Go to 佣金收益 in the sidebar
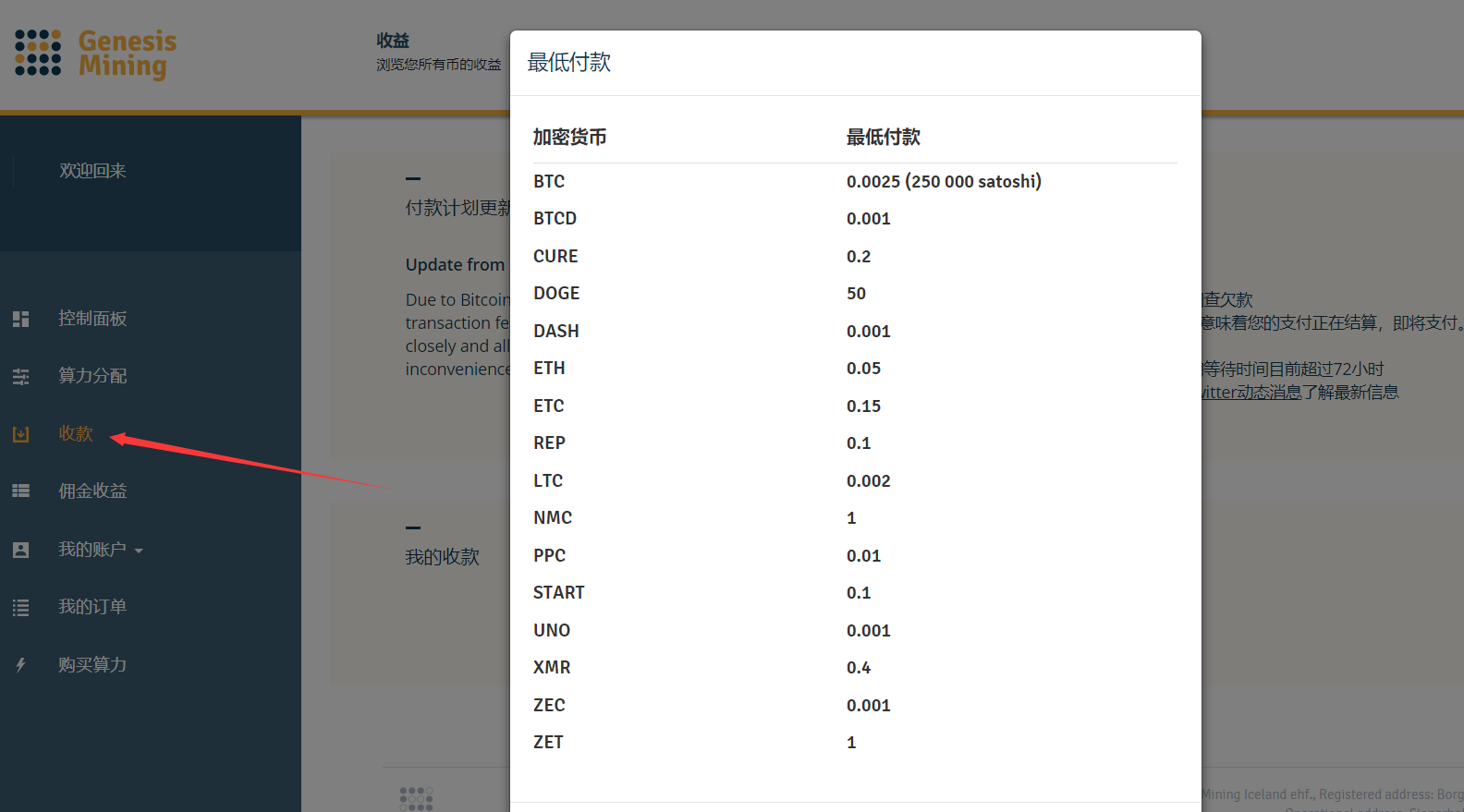 (92, 491)
